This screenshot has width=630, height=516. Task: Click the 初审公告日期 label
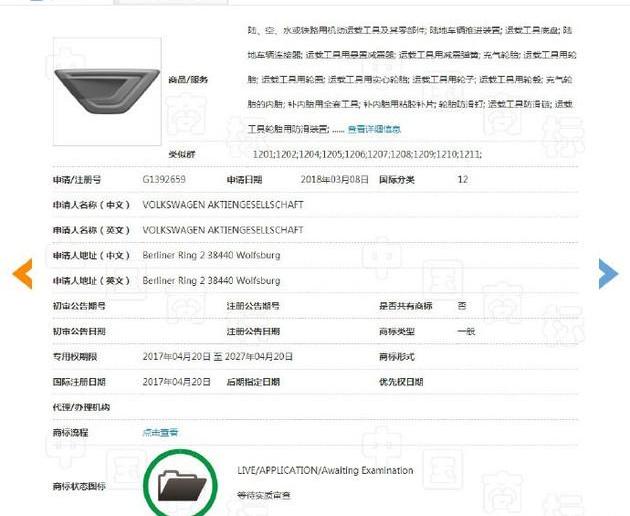tap(79, 332)
